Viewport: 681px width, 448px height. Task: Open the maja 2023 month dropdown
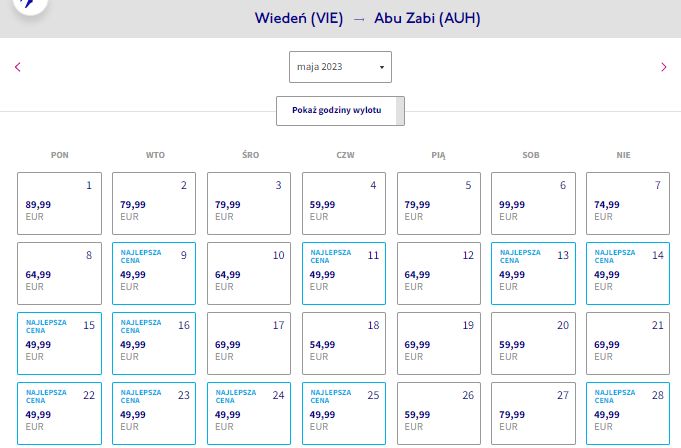(x=340, y=67)
